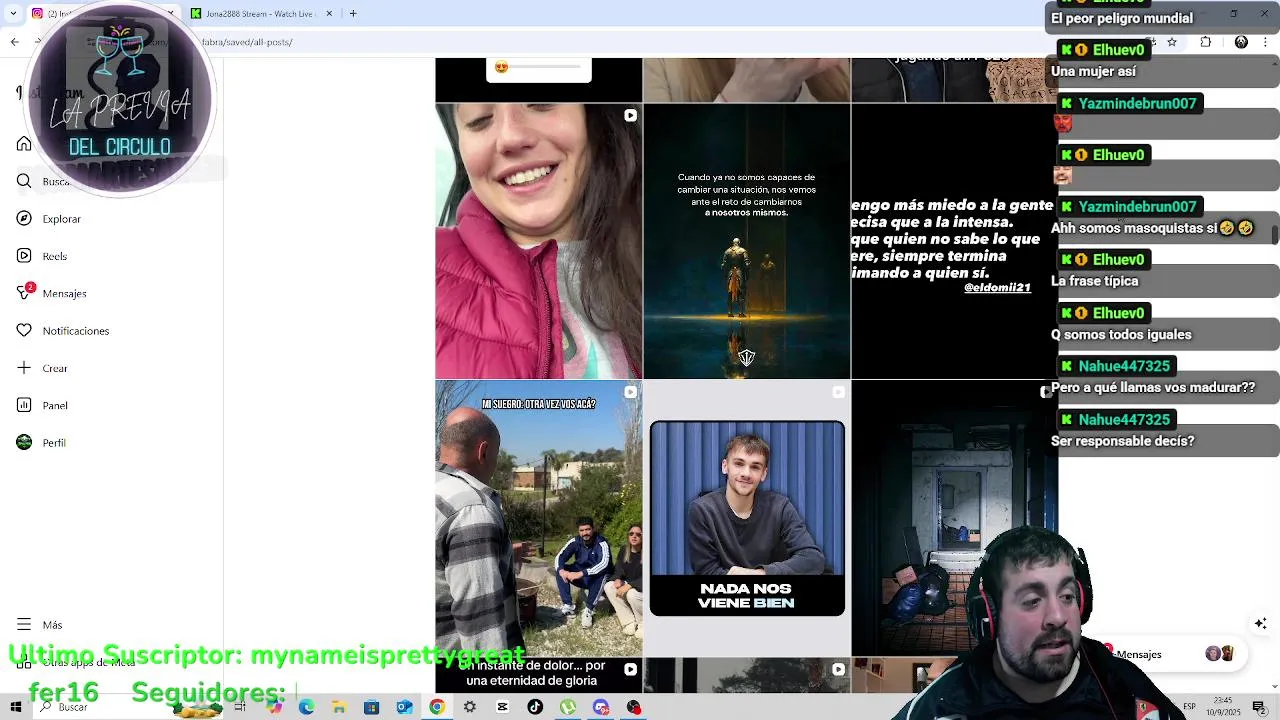Click the Chrome taskbar icon
Viewport: 1280px width, 720px height.
(437, 707)
